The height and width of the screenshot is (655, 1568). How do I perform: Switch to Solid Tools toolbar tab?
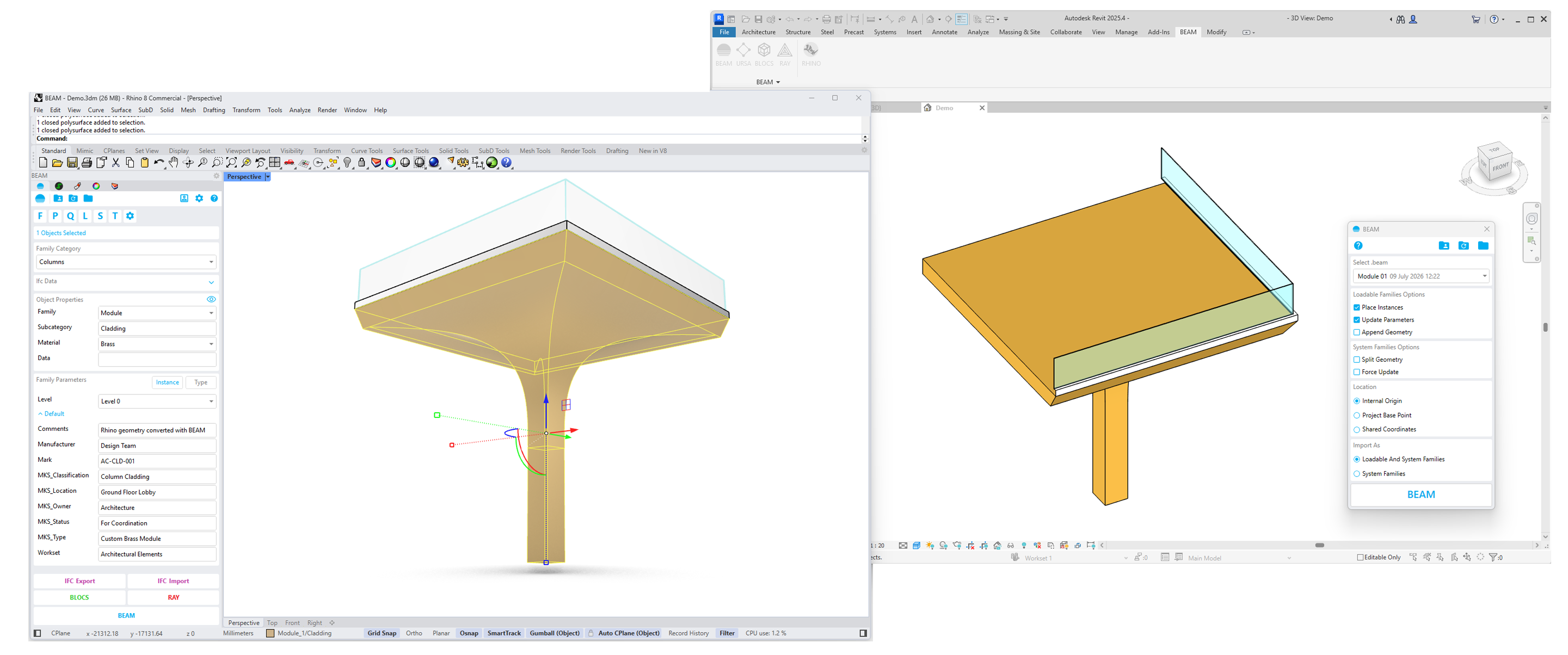(x=453, y=151)
